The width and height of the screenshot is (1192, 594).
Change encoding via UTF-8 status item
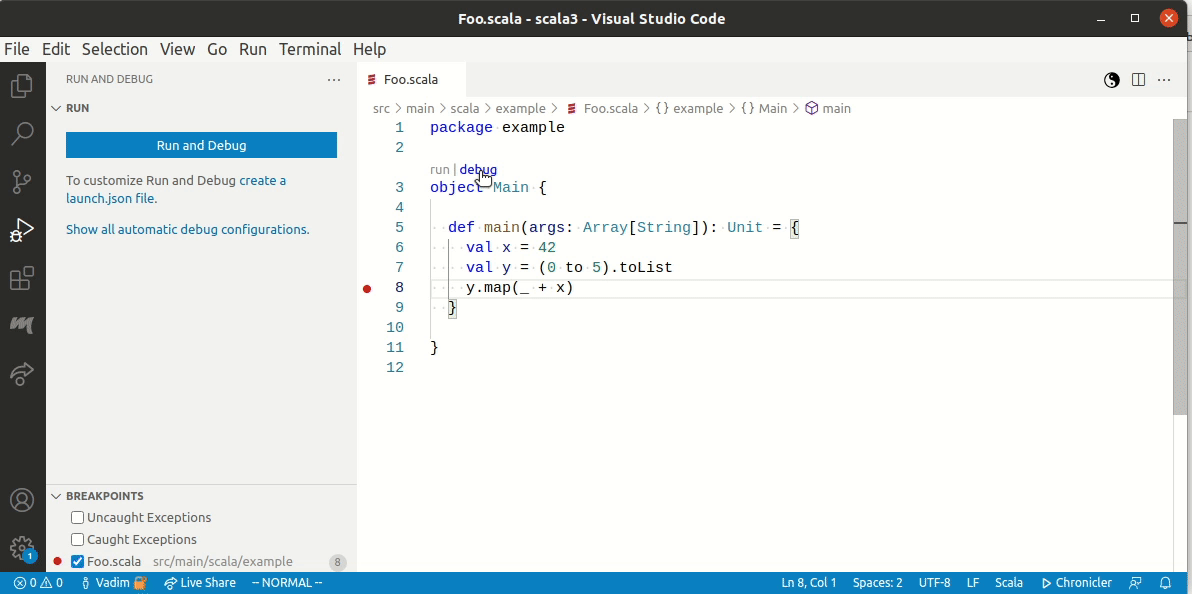(934, 583)
